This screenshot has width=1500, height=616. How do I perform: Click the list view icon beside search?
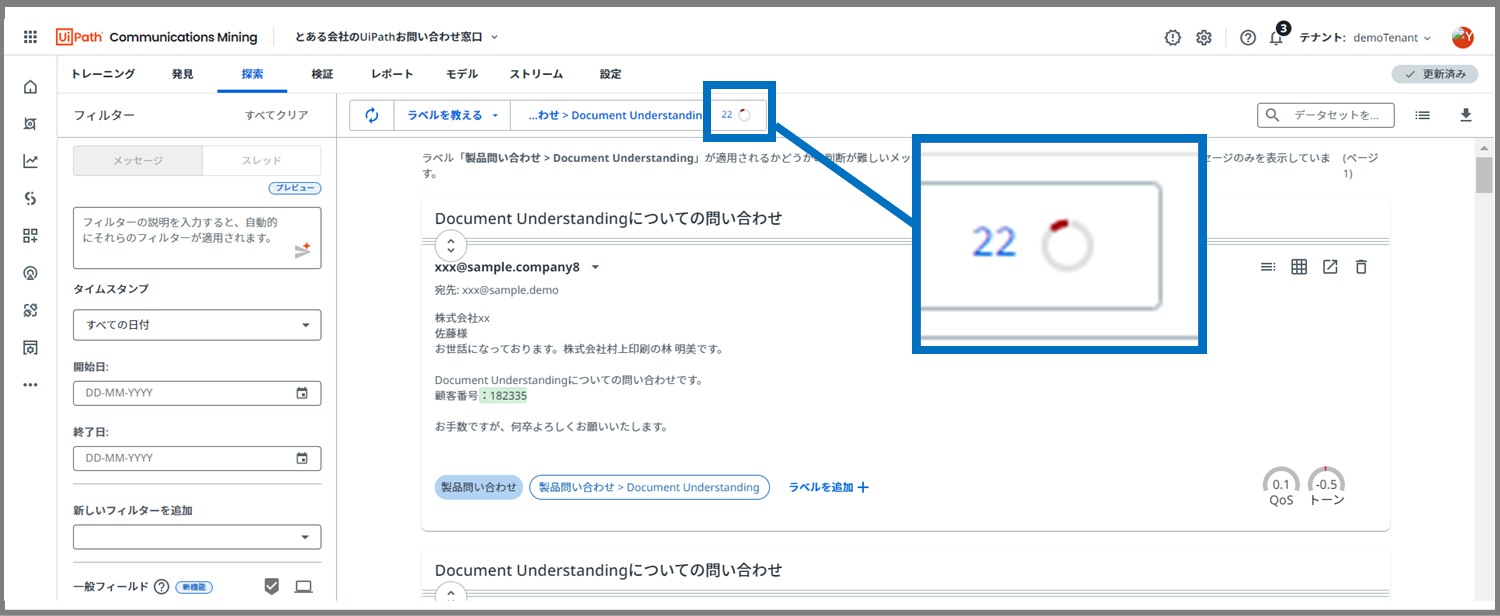(1422, 115)
